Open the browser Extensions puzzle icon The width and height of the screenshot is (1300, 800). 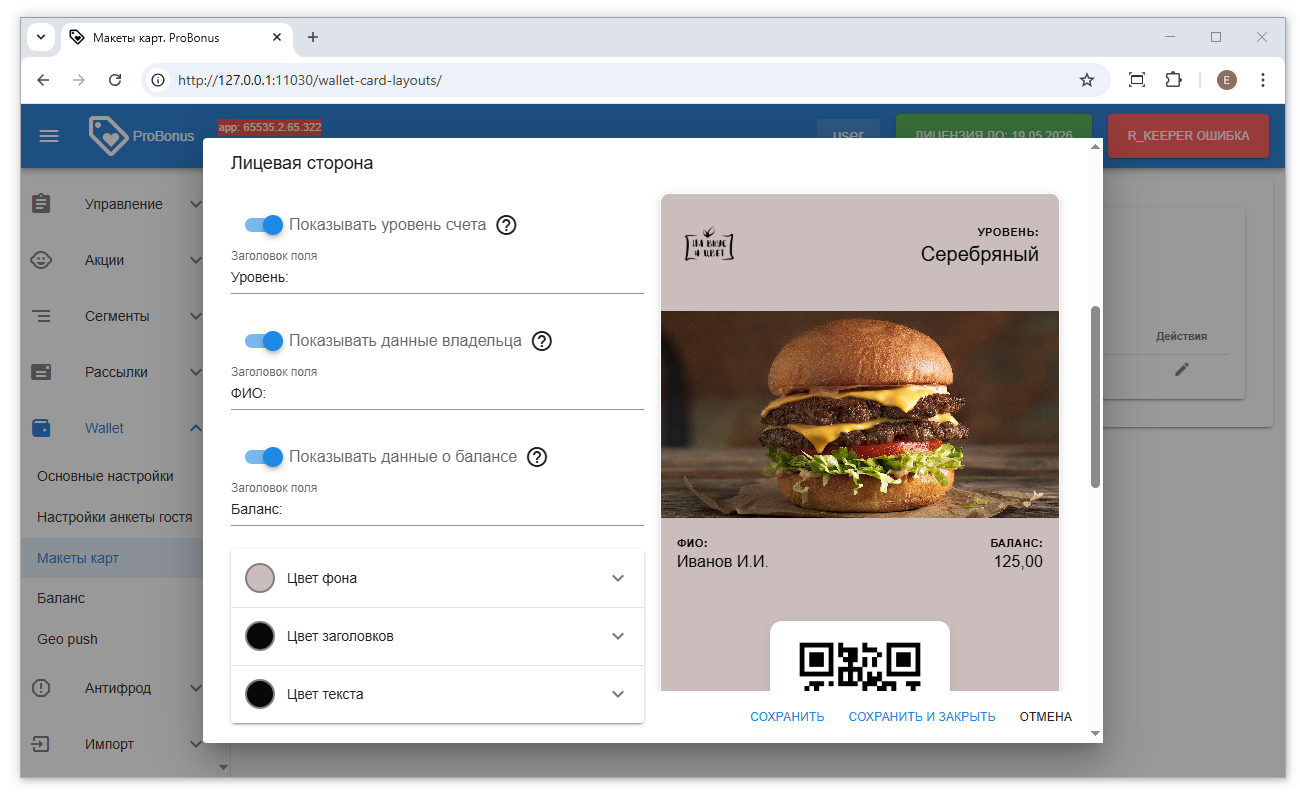[x=1174, y=80]
